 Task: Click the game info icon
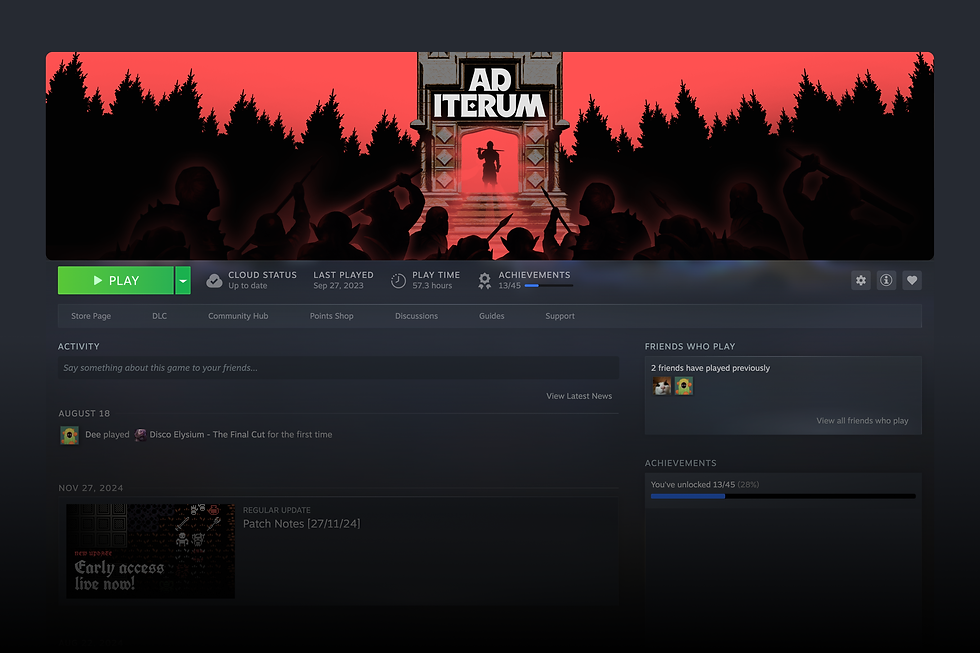pyautogui.click(x=886, y=280)
